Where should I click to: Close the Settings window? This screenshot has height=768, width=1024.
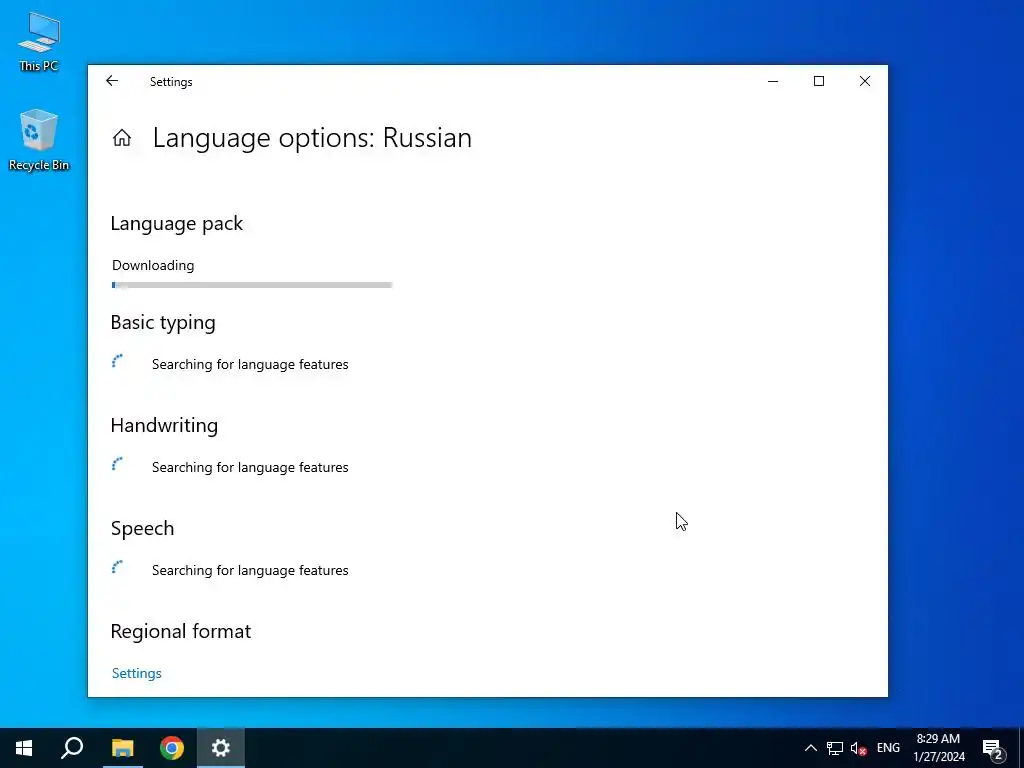[865, 81]
